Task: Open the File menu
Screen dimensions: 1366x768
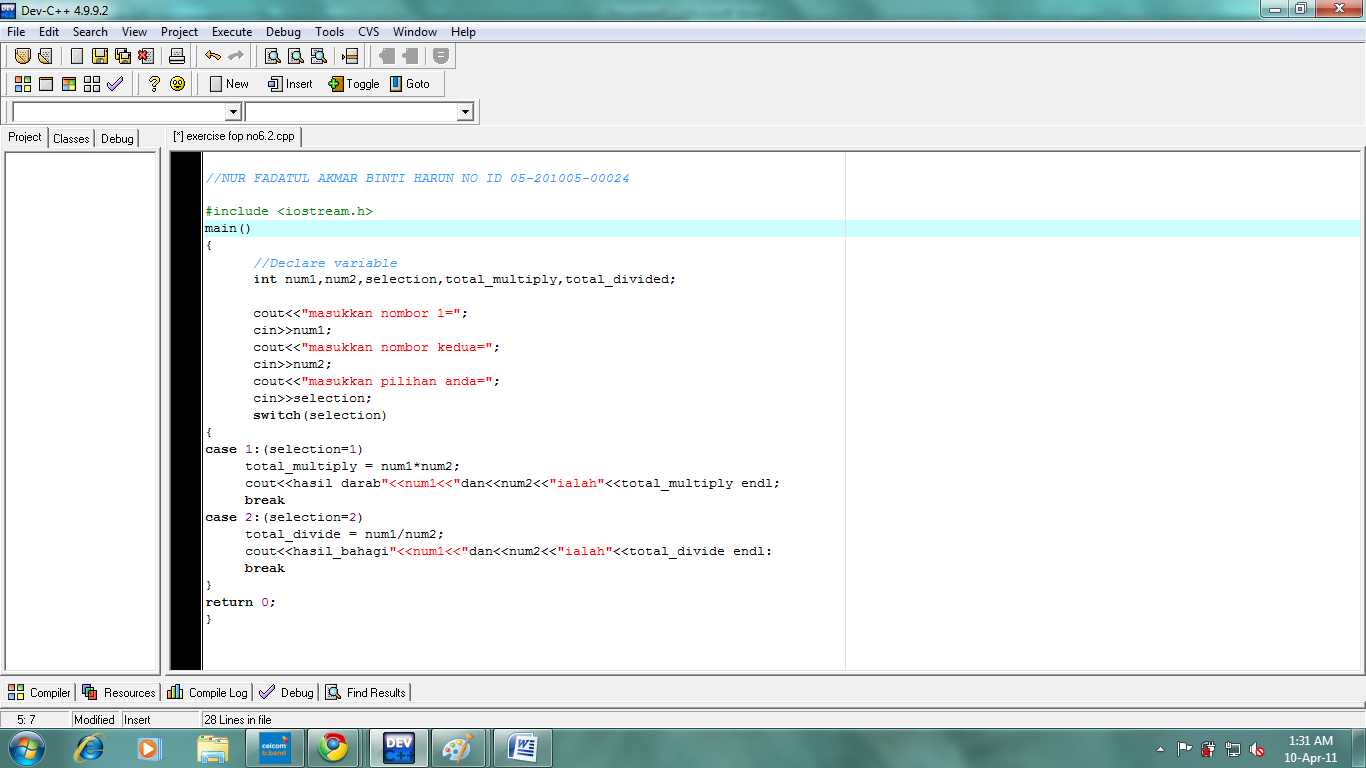Action: coord(16,32)
